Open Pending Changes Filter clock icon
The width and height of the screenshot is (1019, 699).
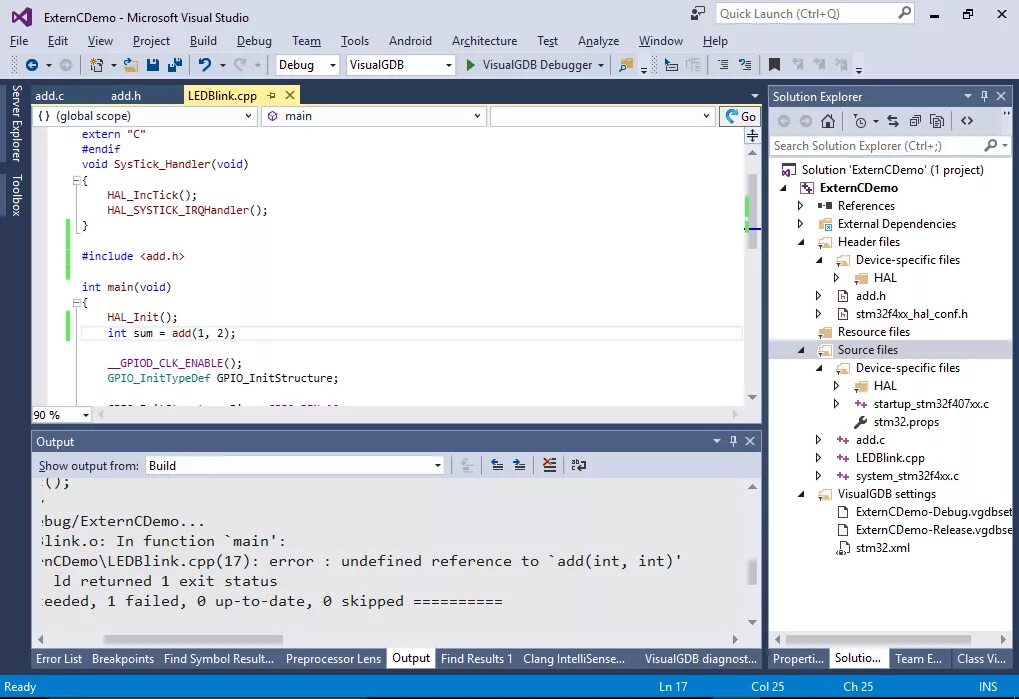860,121
